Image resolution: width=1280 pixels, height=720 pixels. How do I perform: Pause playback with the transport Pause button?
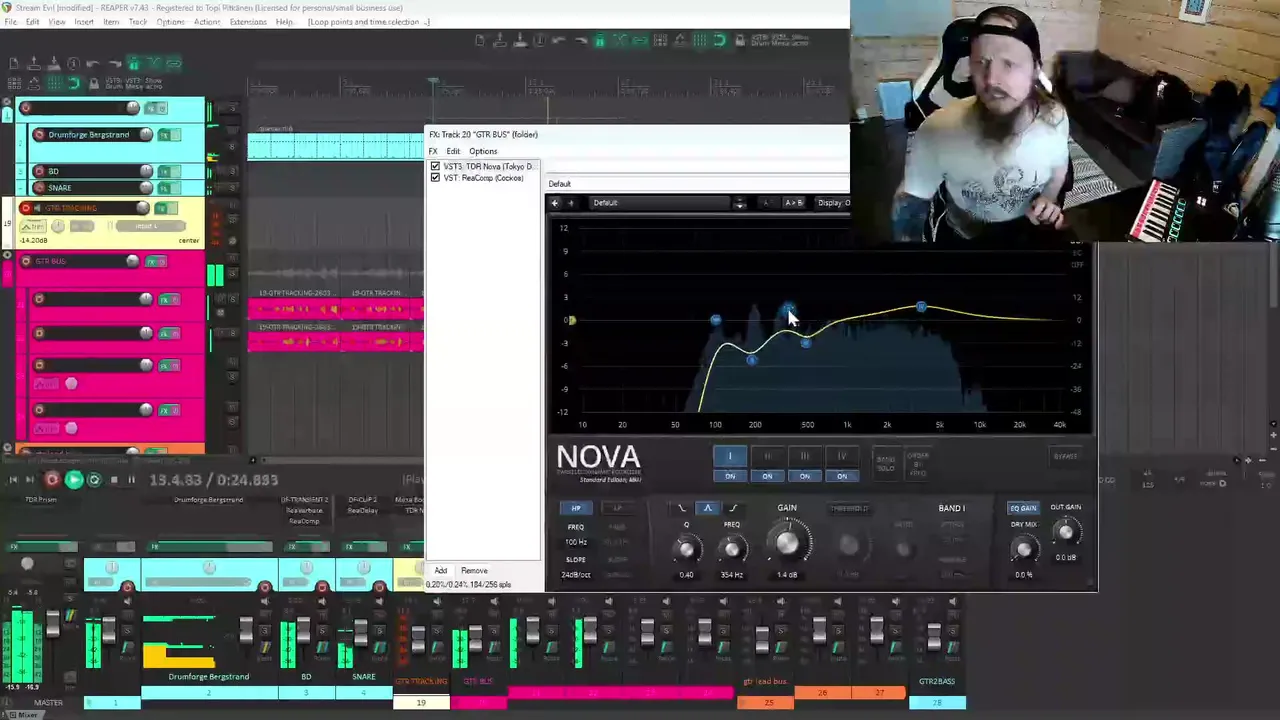[x=131, y=480]
